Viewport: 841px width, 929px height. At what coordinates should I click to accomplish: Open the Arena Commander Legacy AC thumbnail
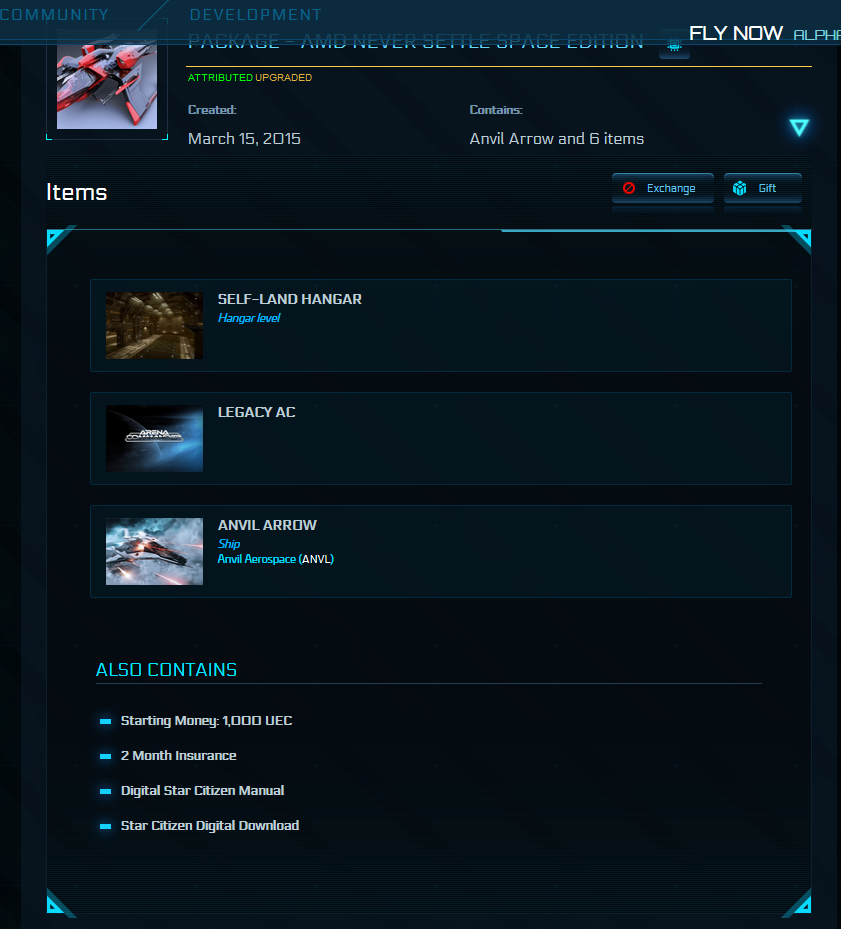154,438
